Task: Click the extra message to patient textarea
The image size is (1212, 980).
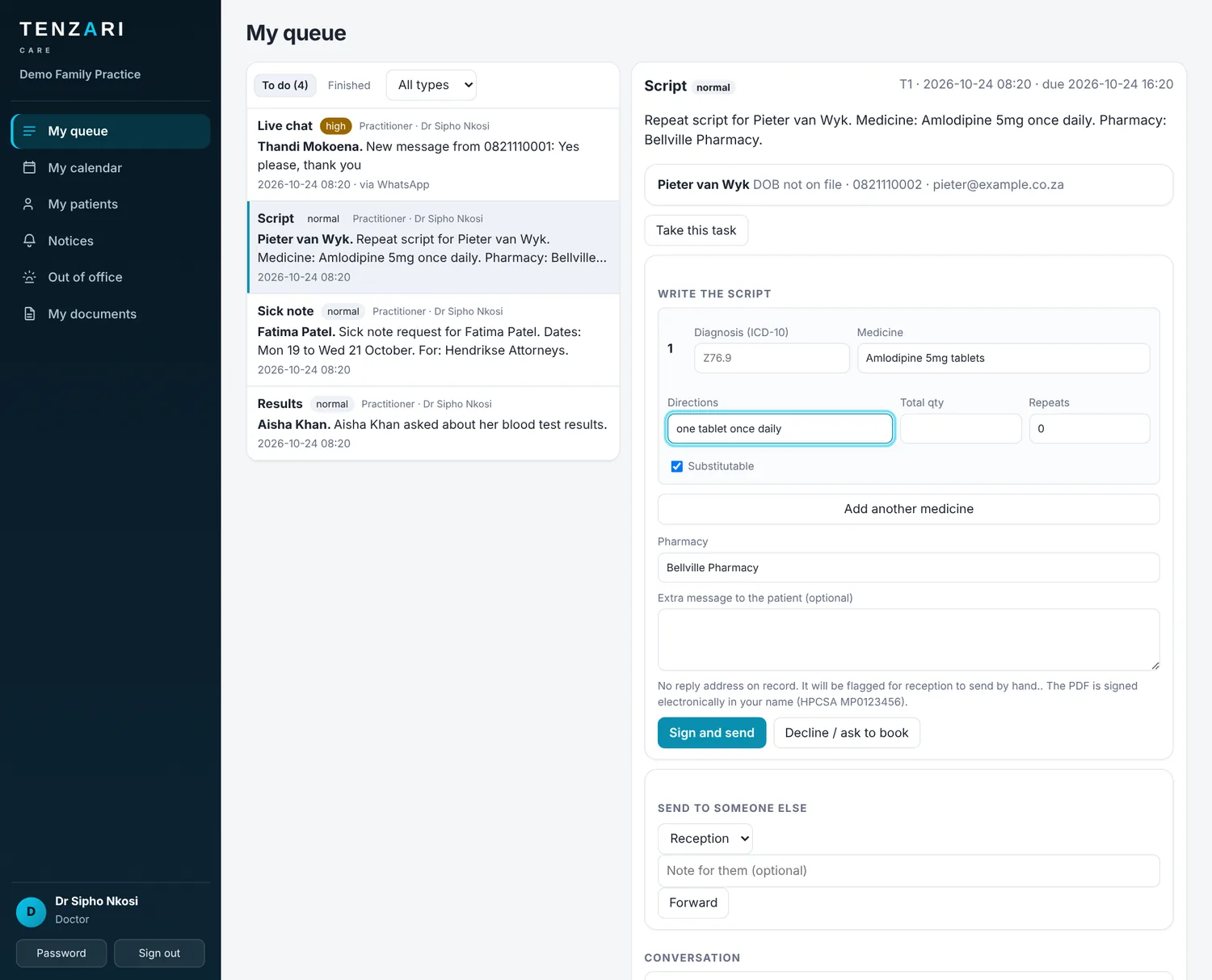Action: (909, 639)
